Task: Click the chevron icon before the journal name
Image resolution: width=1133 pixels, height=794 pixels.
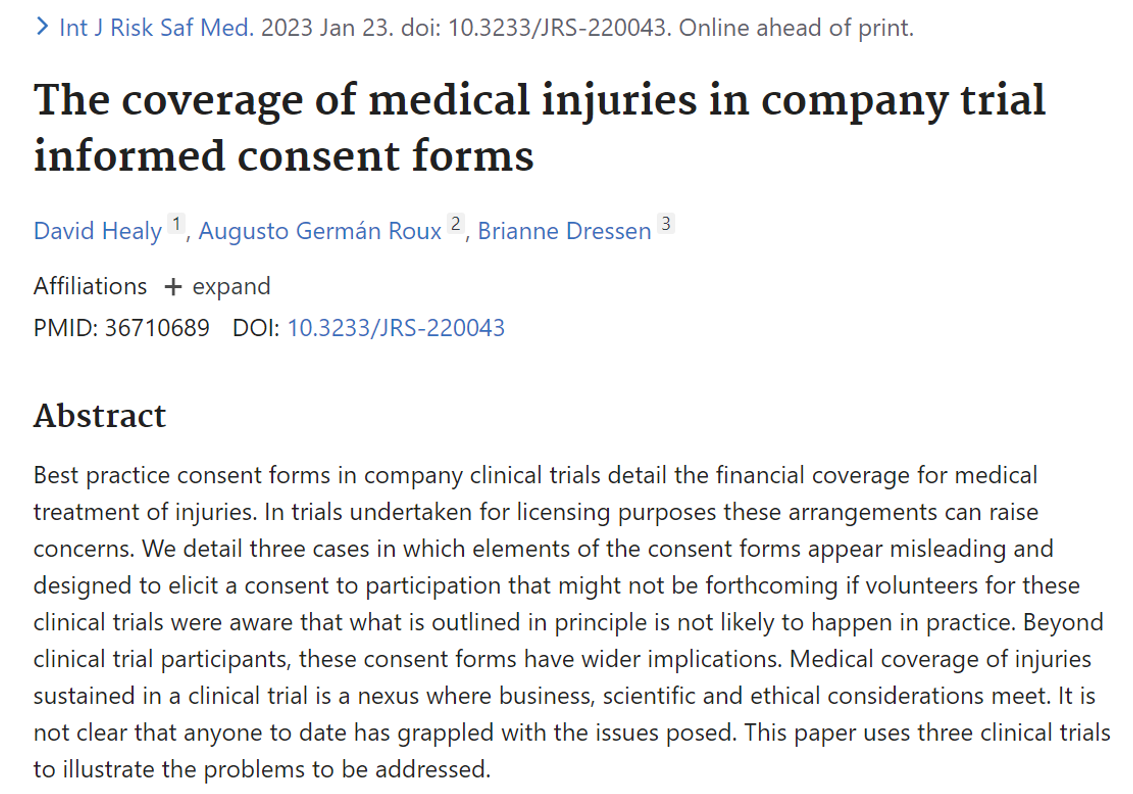Action: click(43, 27)
